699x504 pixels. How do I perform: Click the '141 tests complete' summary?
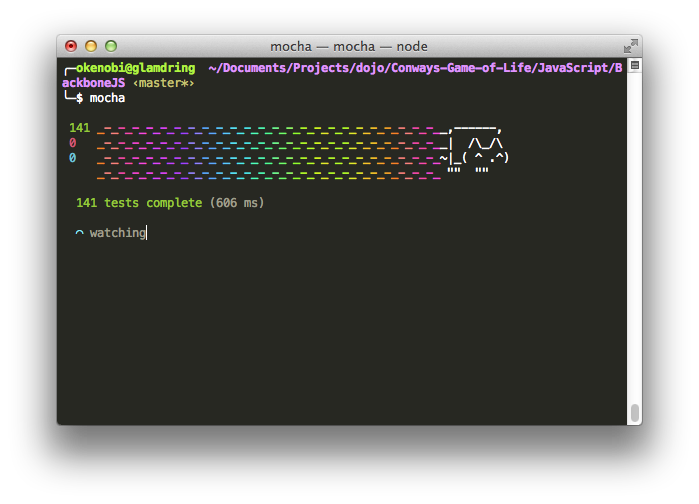[139, 203]
